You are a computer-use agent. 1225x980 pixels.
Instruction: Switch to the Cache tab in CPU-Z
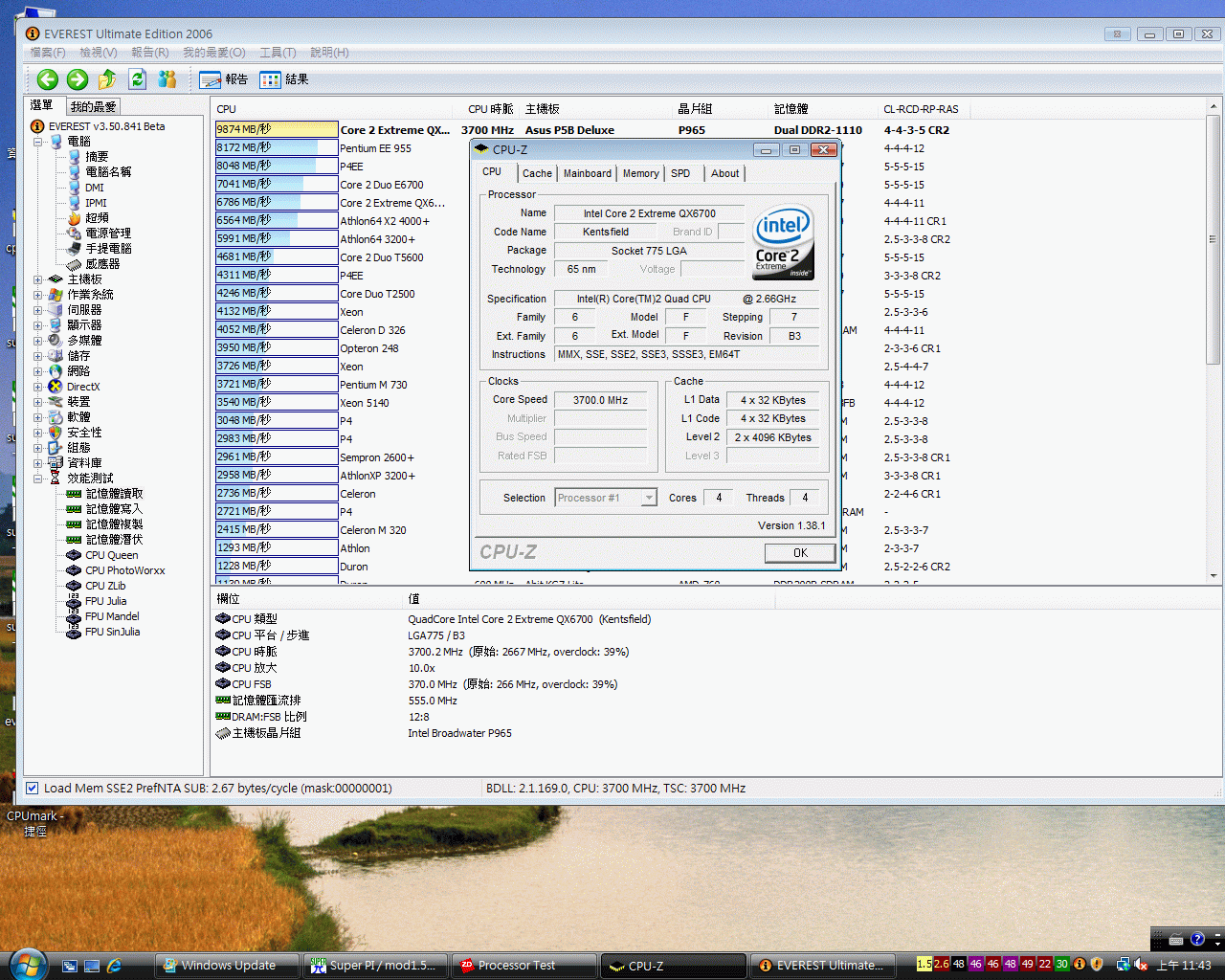point(537,173)
